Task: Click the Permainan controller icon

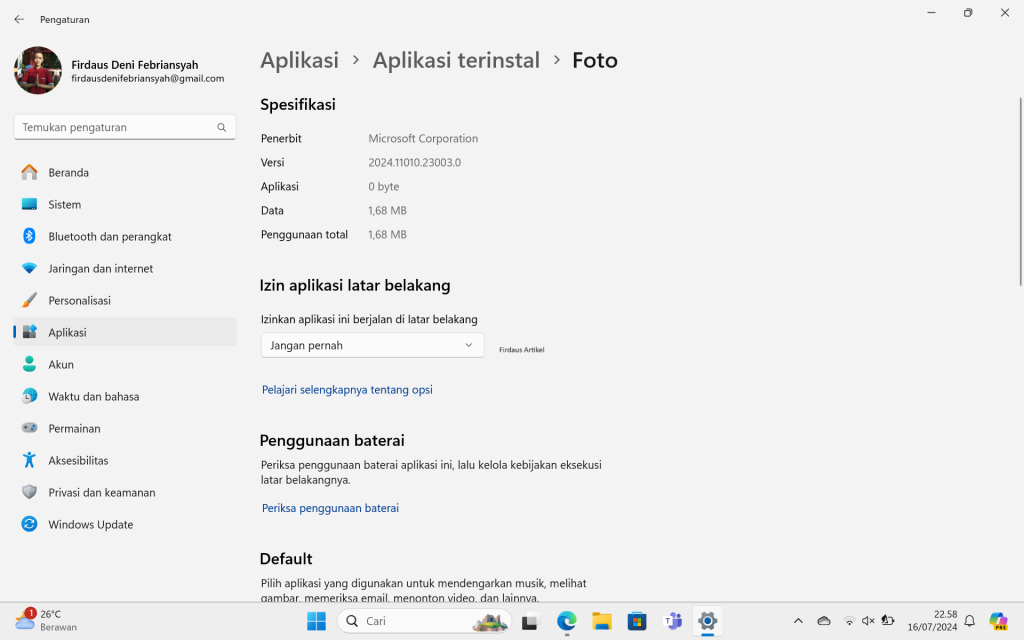Action: click(29, 428)
